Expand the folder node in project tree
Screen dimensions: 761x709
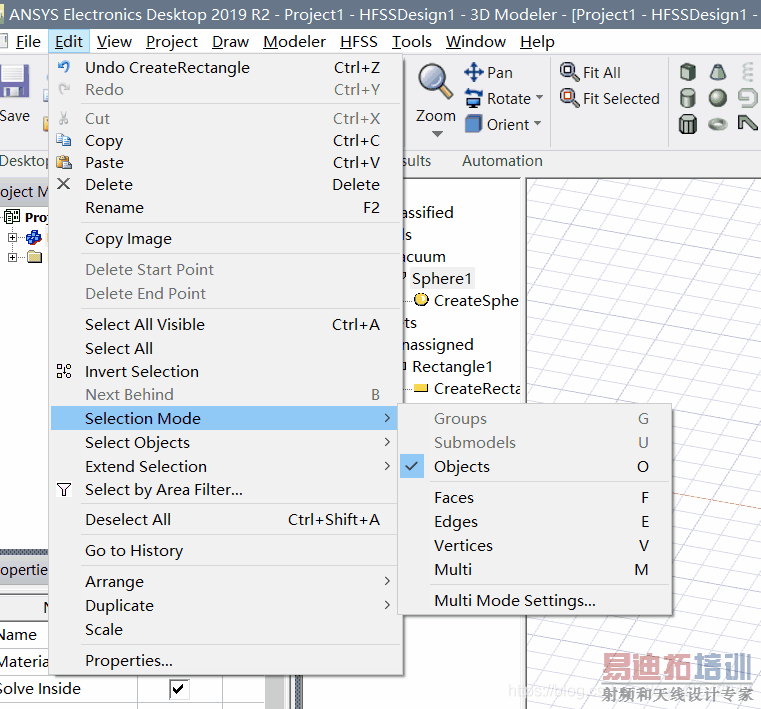[13, 257]
